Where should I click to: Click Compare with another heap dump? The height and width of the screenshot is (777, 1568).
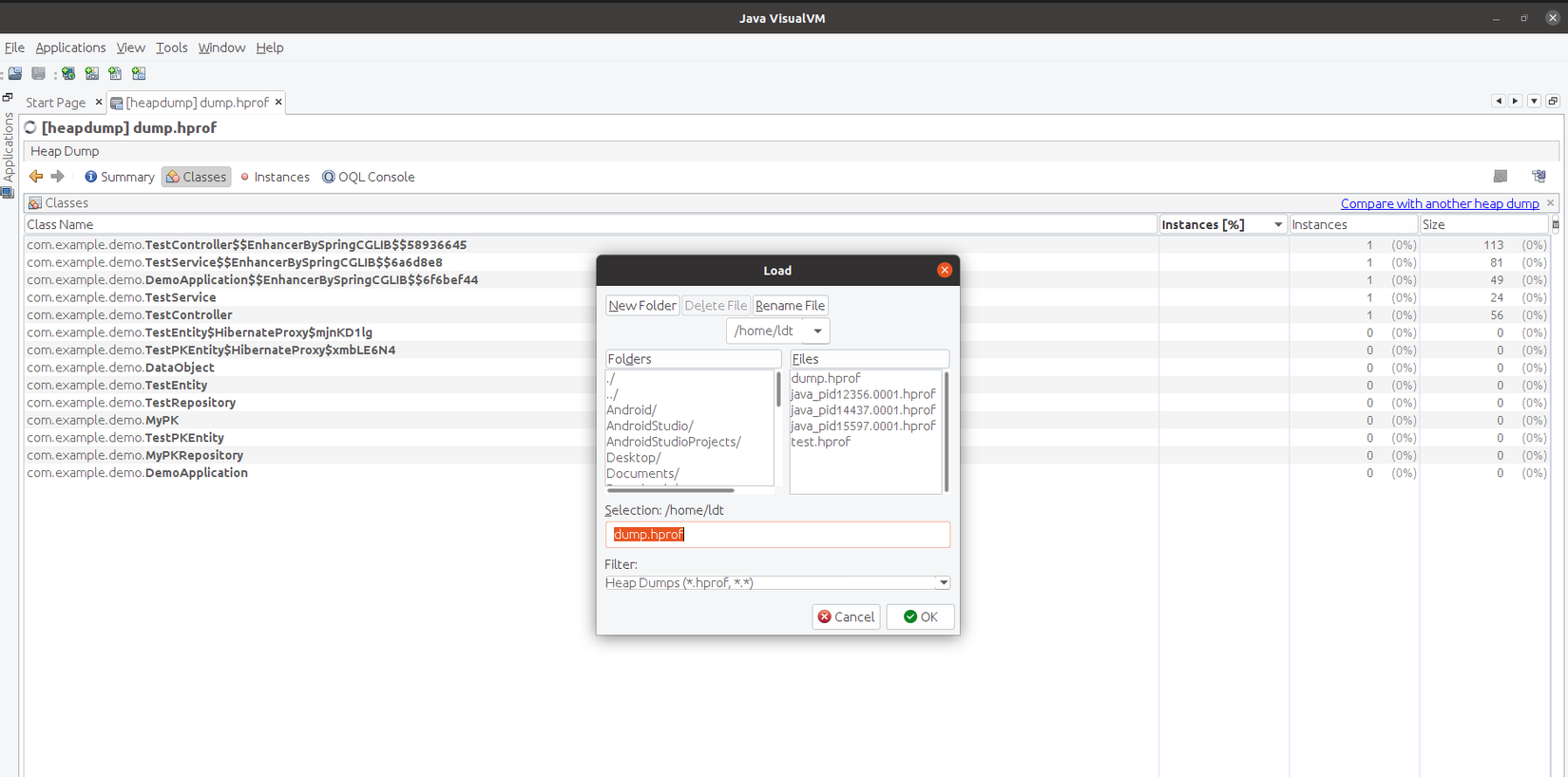click(1440, 203)
